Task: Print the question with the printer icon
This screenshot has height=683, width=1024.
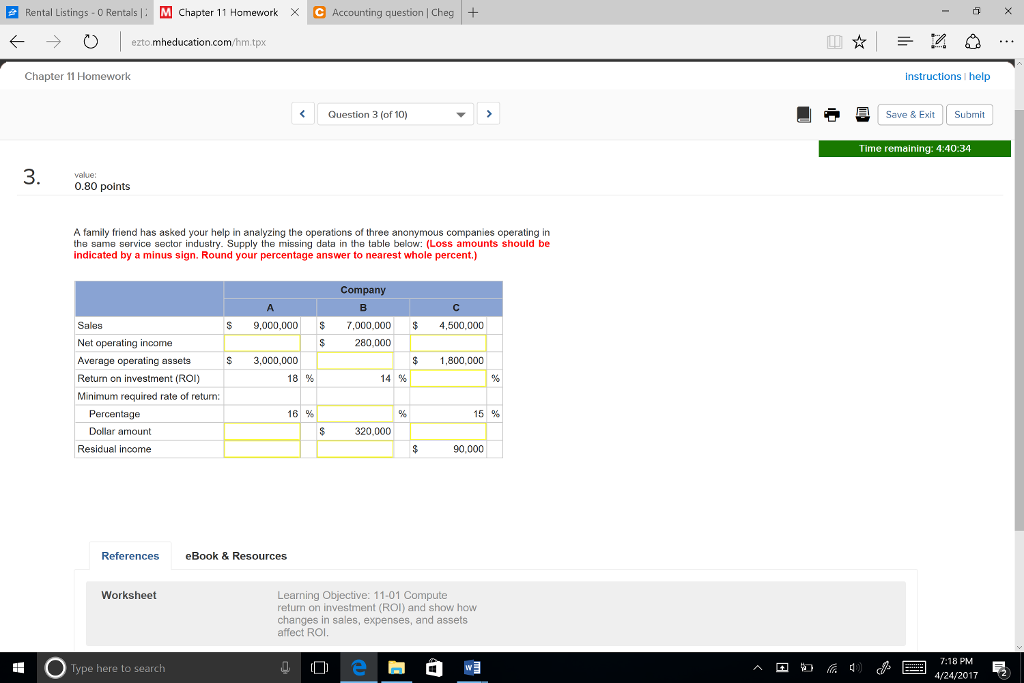Action: coord(832,114)
